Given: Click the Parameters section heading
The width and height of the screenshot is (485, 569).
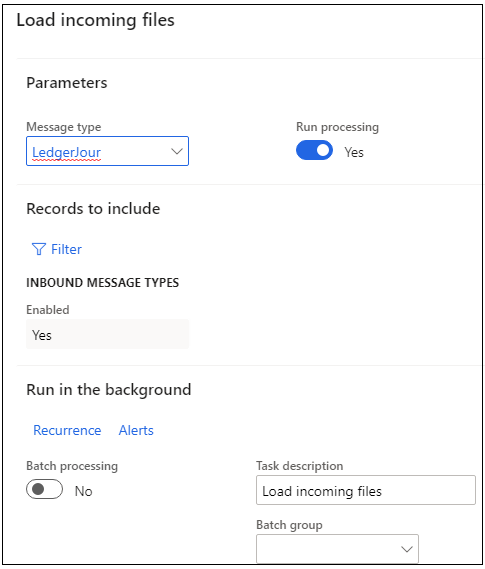Looking at the screenshot, I should click(x=67, y=83).
